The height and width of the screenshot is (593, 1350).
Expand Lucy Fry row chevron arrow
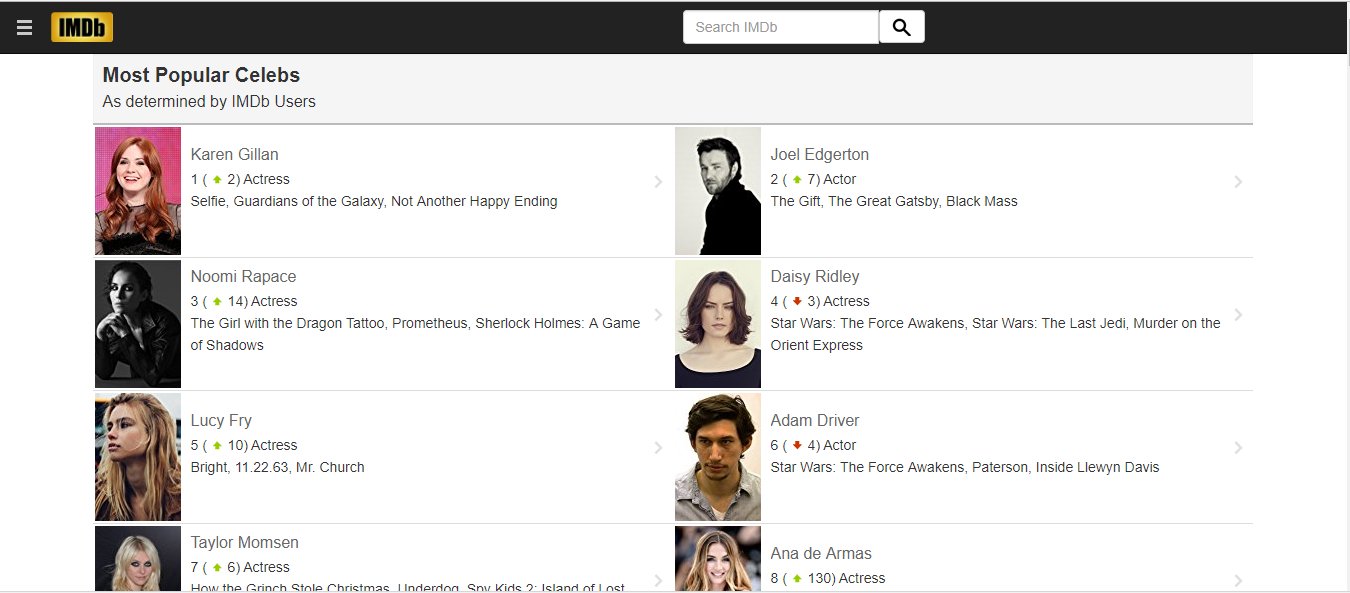click(658, 448)
